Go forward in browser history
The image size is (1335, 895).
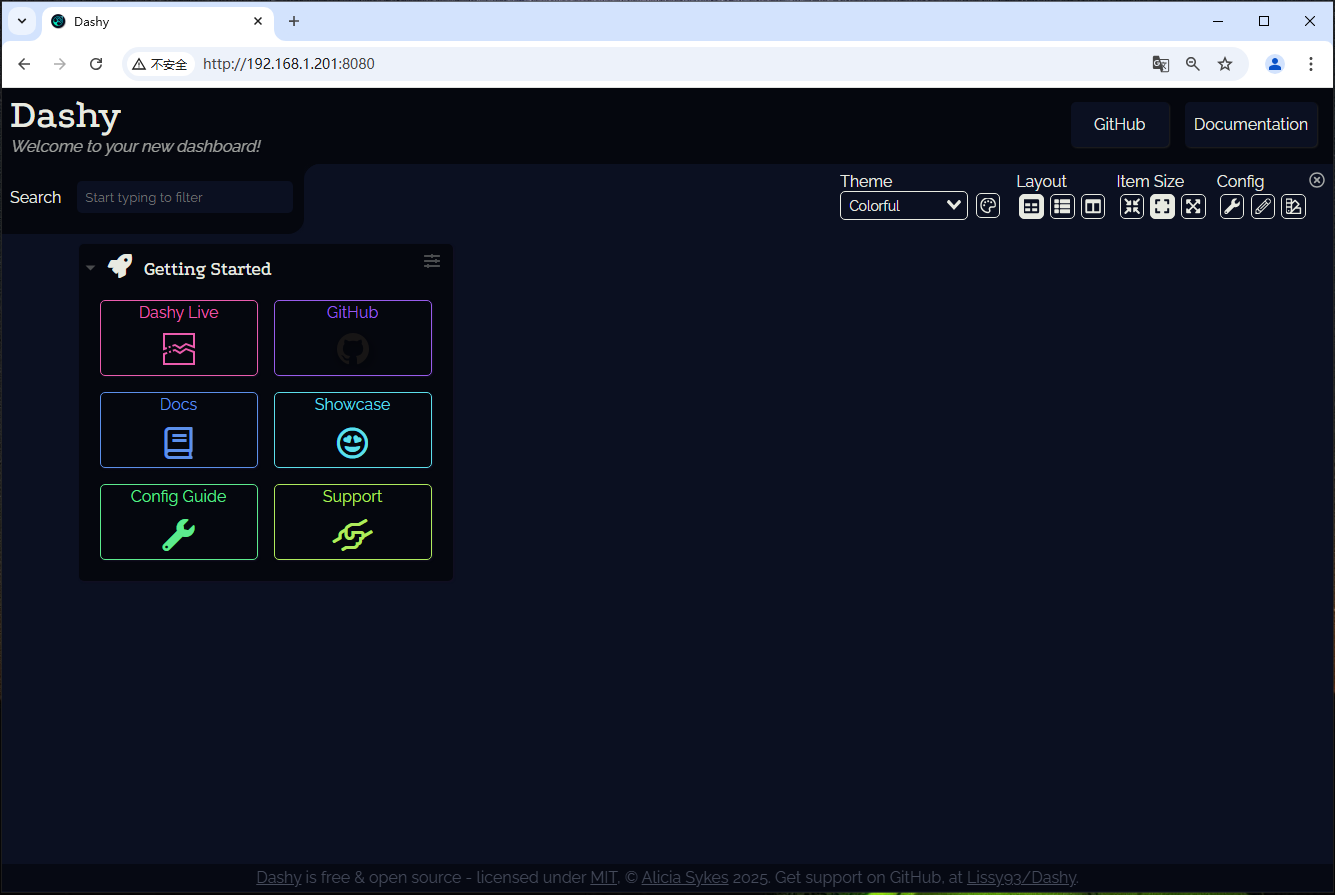[x=60, y=64]
